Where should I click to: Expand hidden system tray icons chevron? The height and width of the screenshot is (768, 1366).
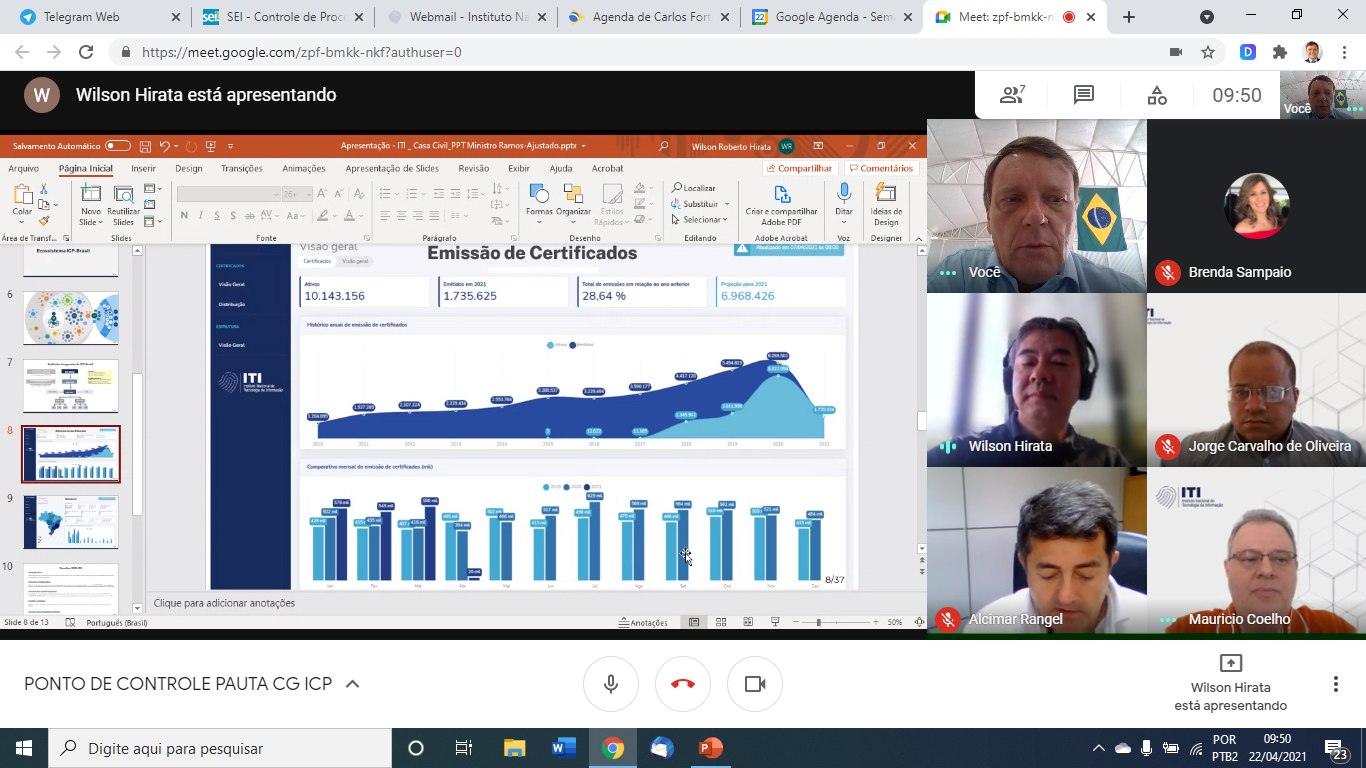point(1098,748)
